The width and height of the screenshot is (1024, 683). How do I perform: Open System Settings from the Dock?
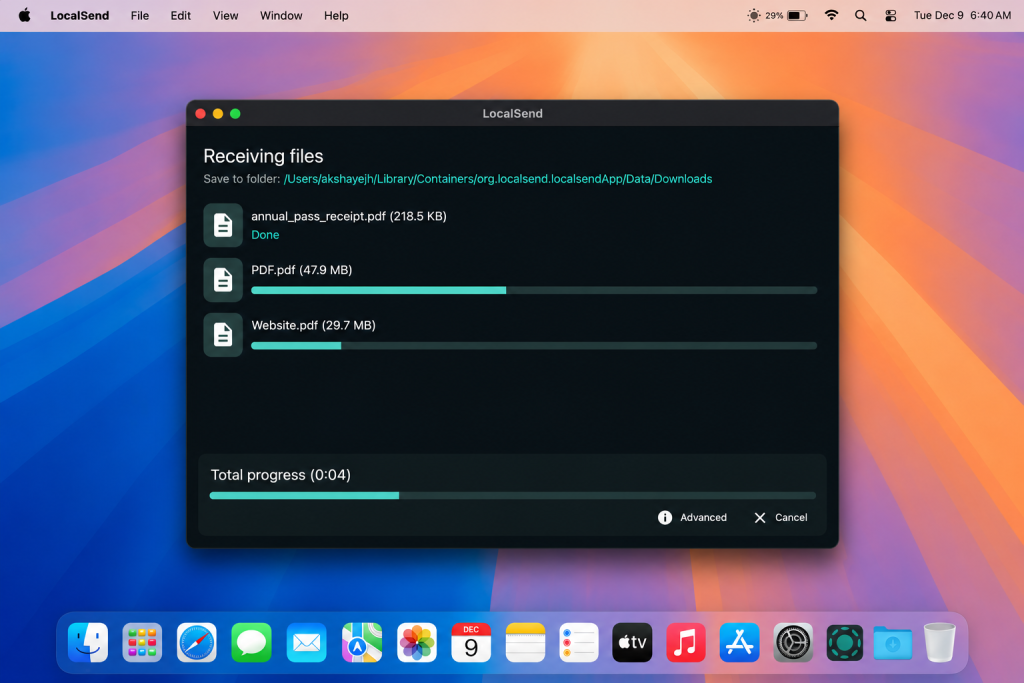pyautogui.click(x=793, y=643)
